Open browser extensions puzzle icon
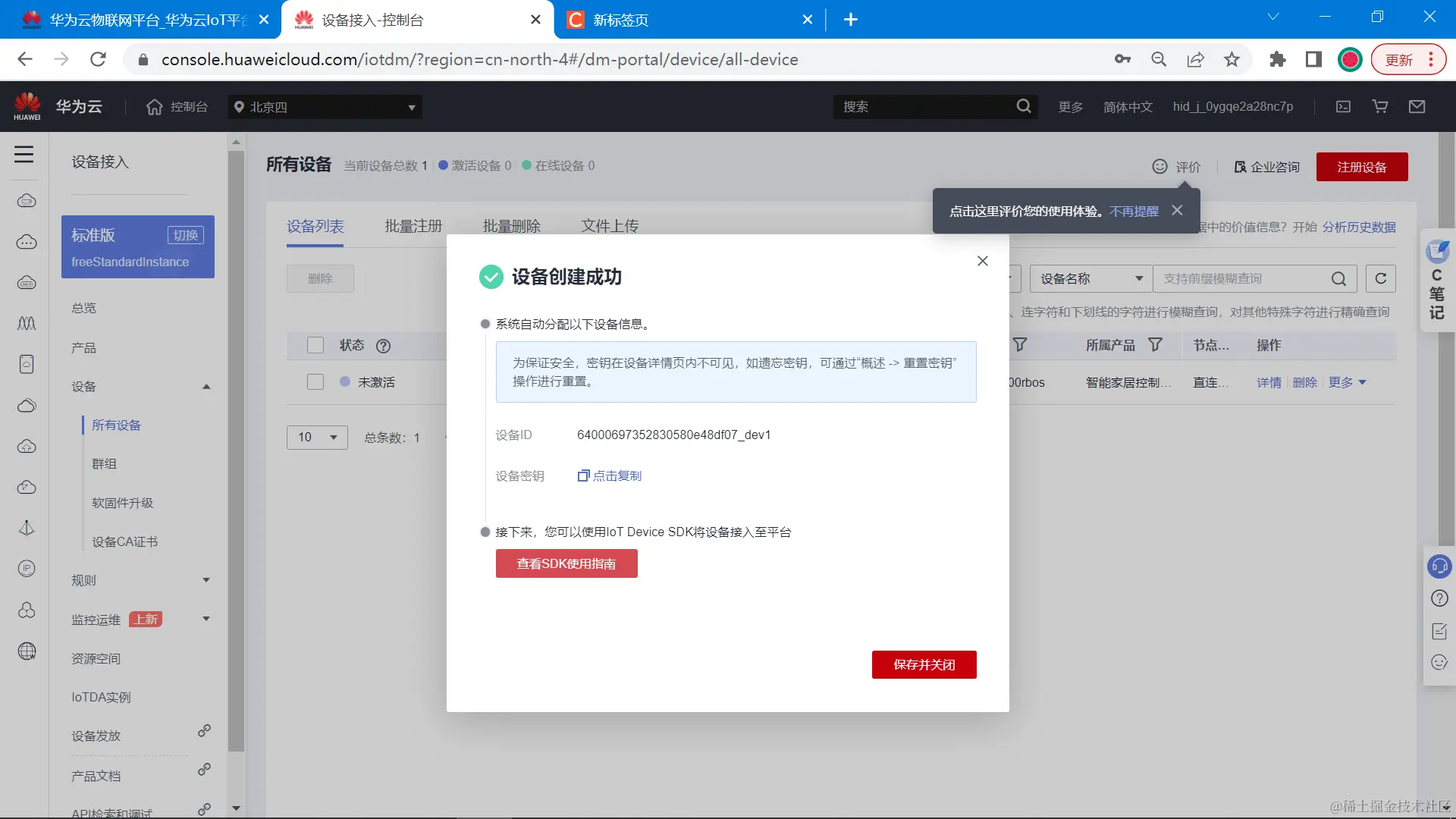The width and height of the screenshot is (1456, 819). pyautogui.click(x=1277, y=59)
